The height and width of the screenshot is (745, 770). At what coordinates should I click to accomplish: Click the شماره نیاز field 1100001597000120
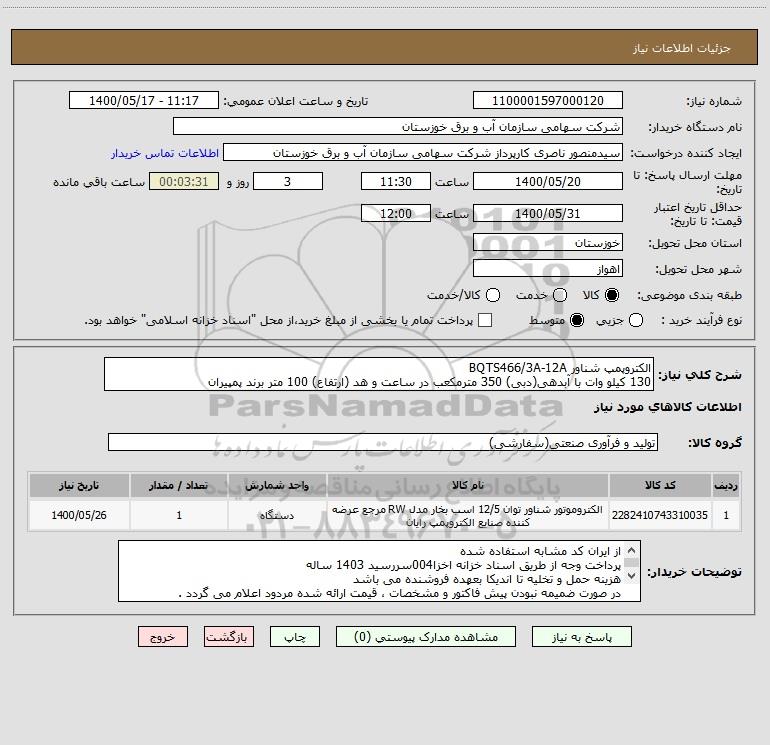548,101
